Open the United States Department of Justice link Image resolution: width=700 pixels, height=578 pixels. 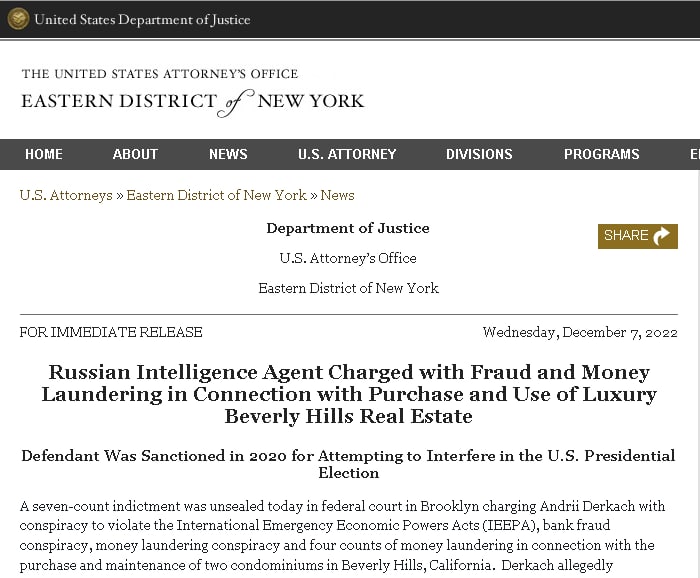click(x=142, y=20)
